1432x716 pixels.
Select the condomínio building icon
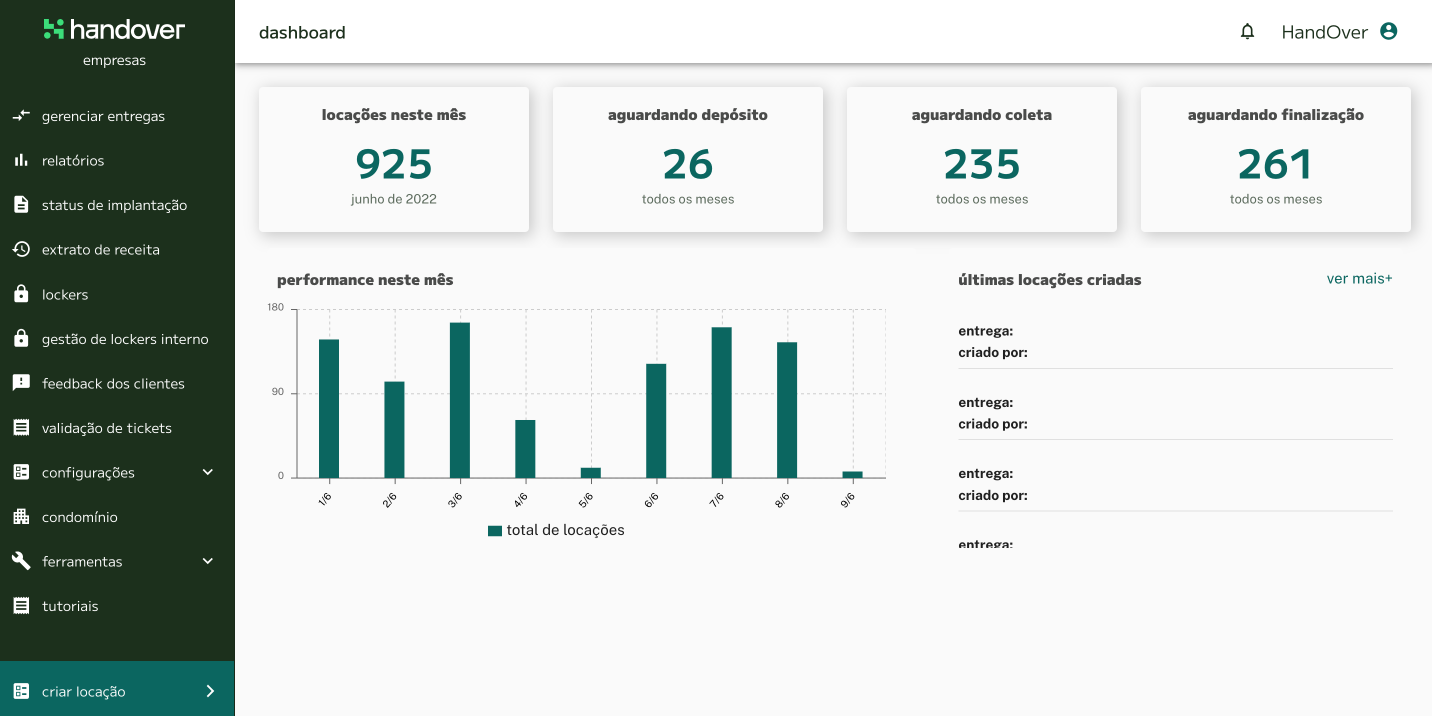pos(21,517)
